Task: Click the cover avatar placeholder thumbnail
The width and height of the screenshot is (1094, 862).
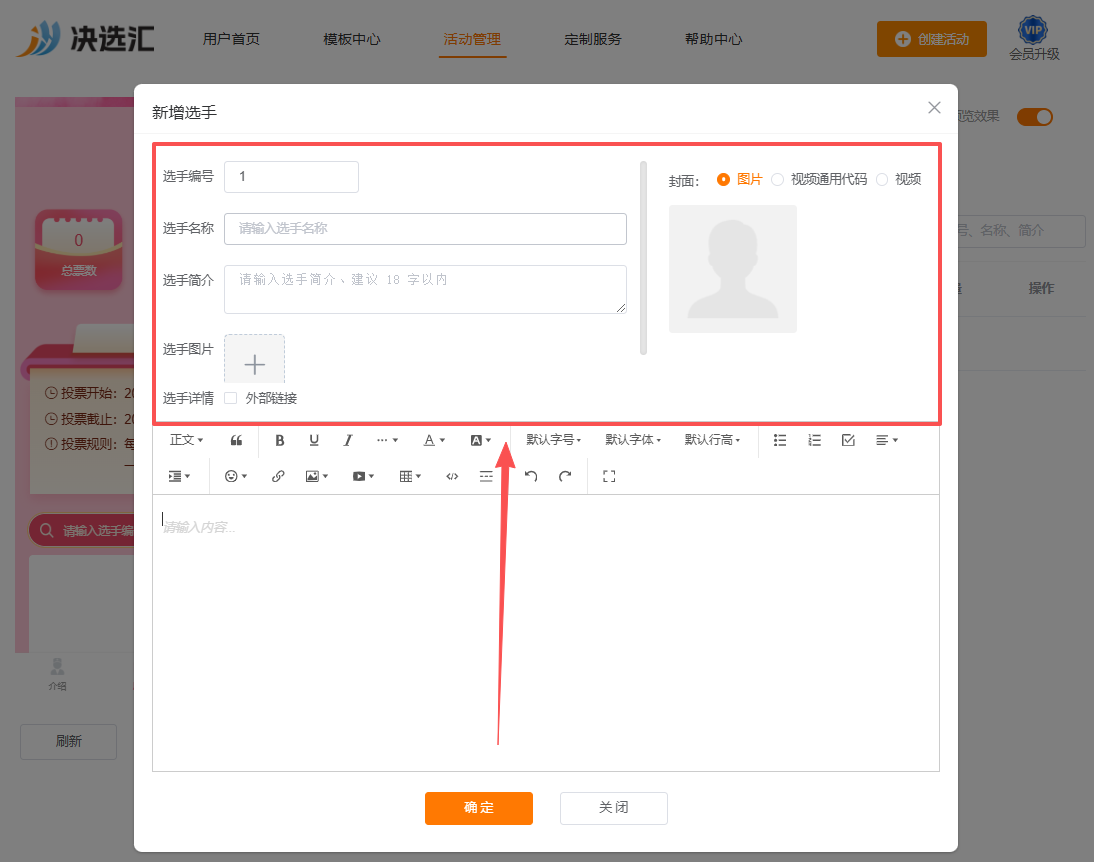Action: [733, 269]
